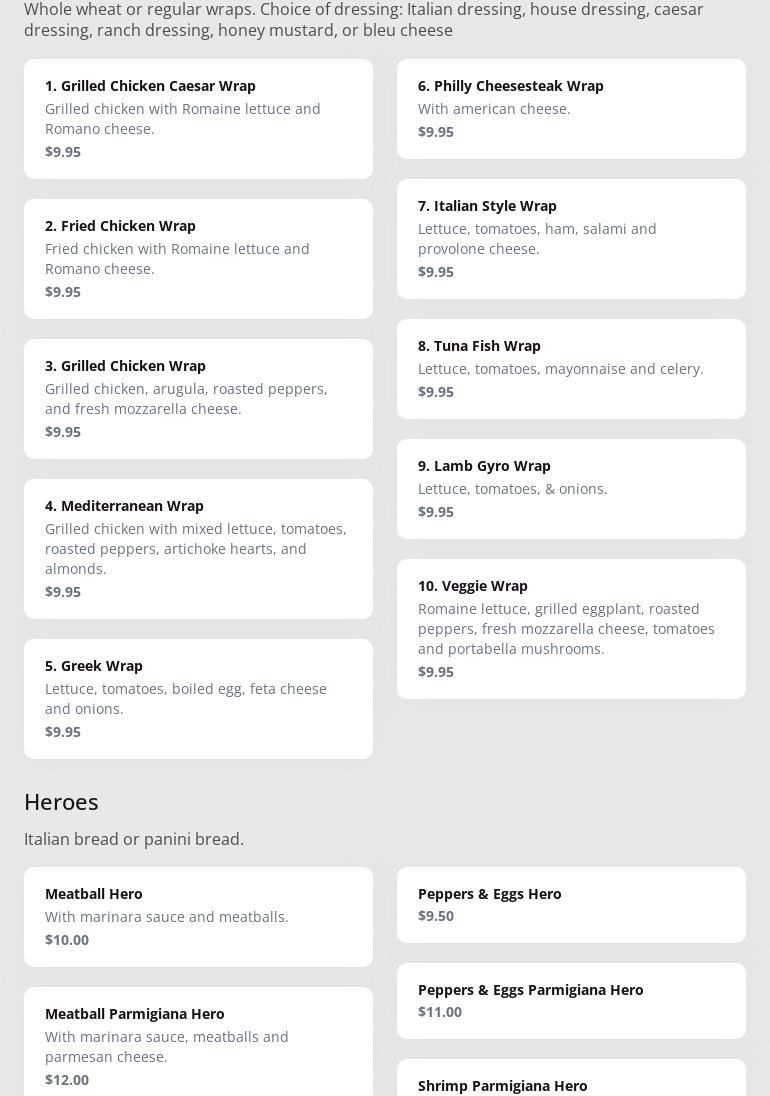Choose the 3. Grilled Chicken Wrap item

[198, 399]
